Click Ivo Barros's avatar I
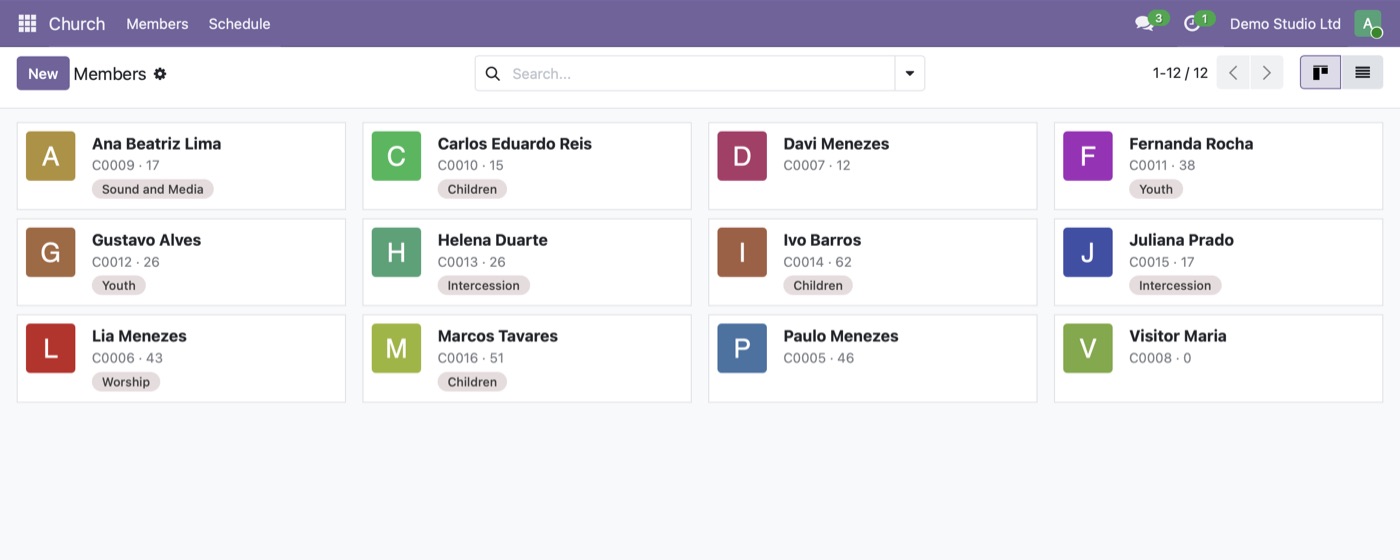1400x560 pixels. point(742,252)
